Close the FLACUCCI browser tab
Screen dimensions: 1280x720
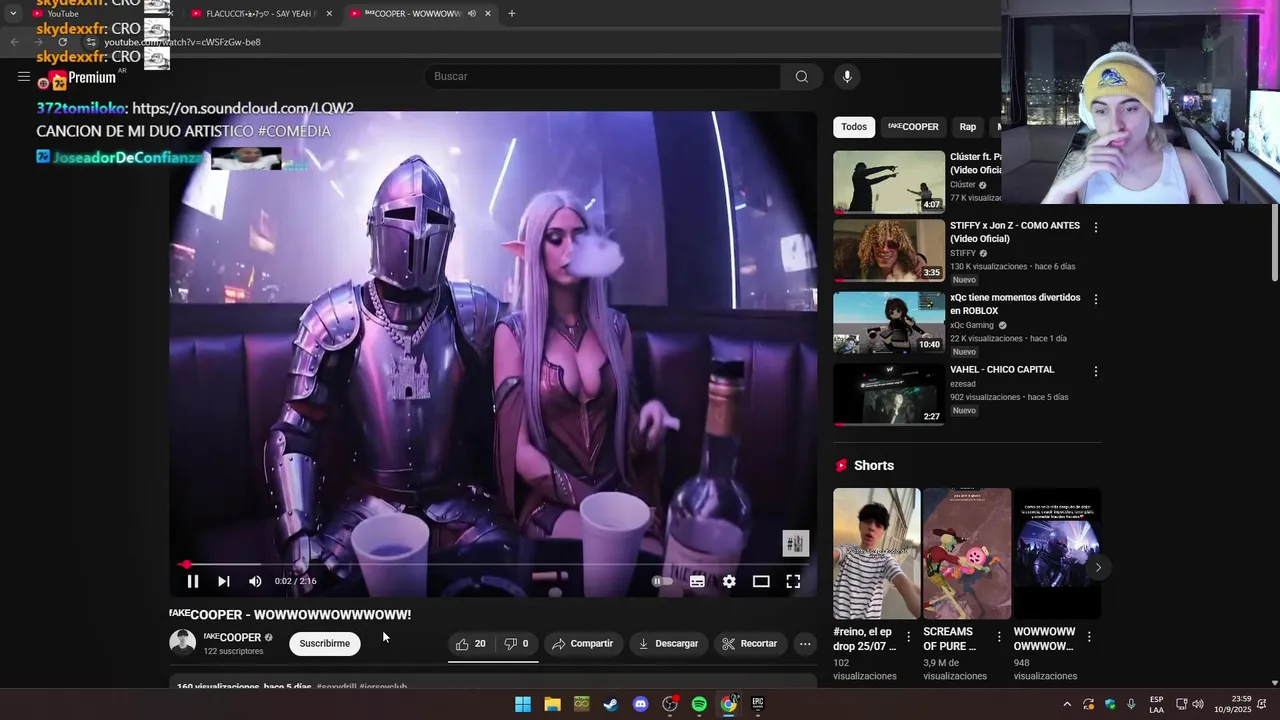pos(329,14)
